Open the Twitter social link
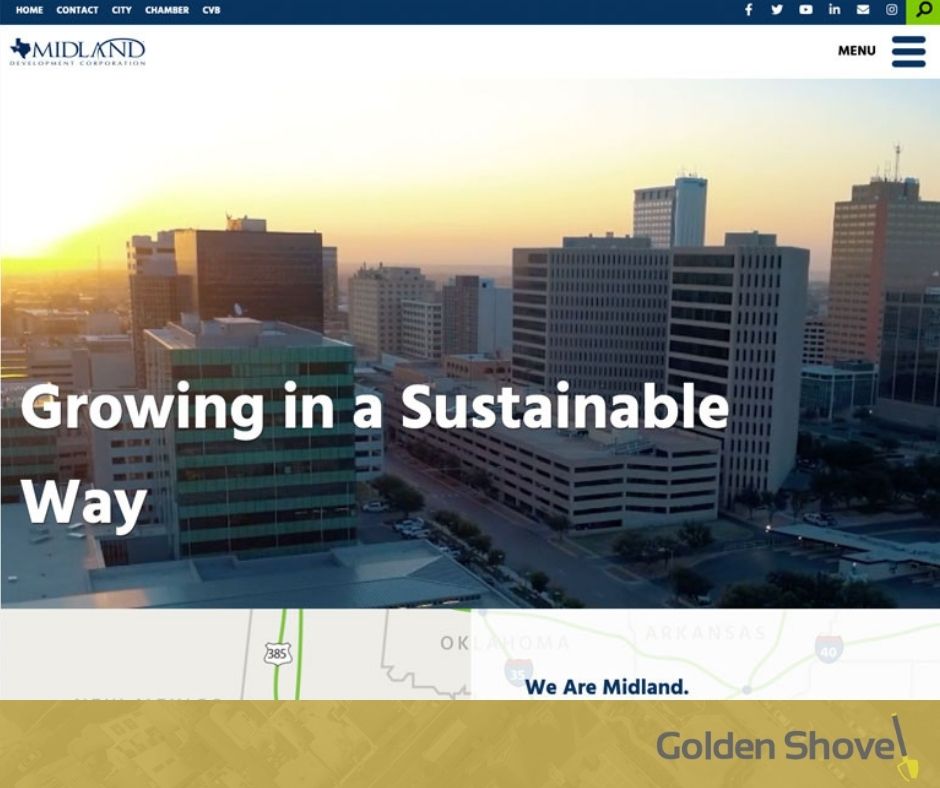Image resolution: width=940 pixels, height=788 pixels. (776, 10)
